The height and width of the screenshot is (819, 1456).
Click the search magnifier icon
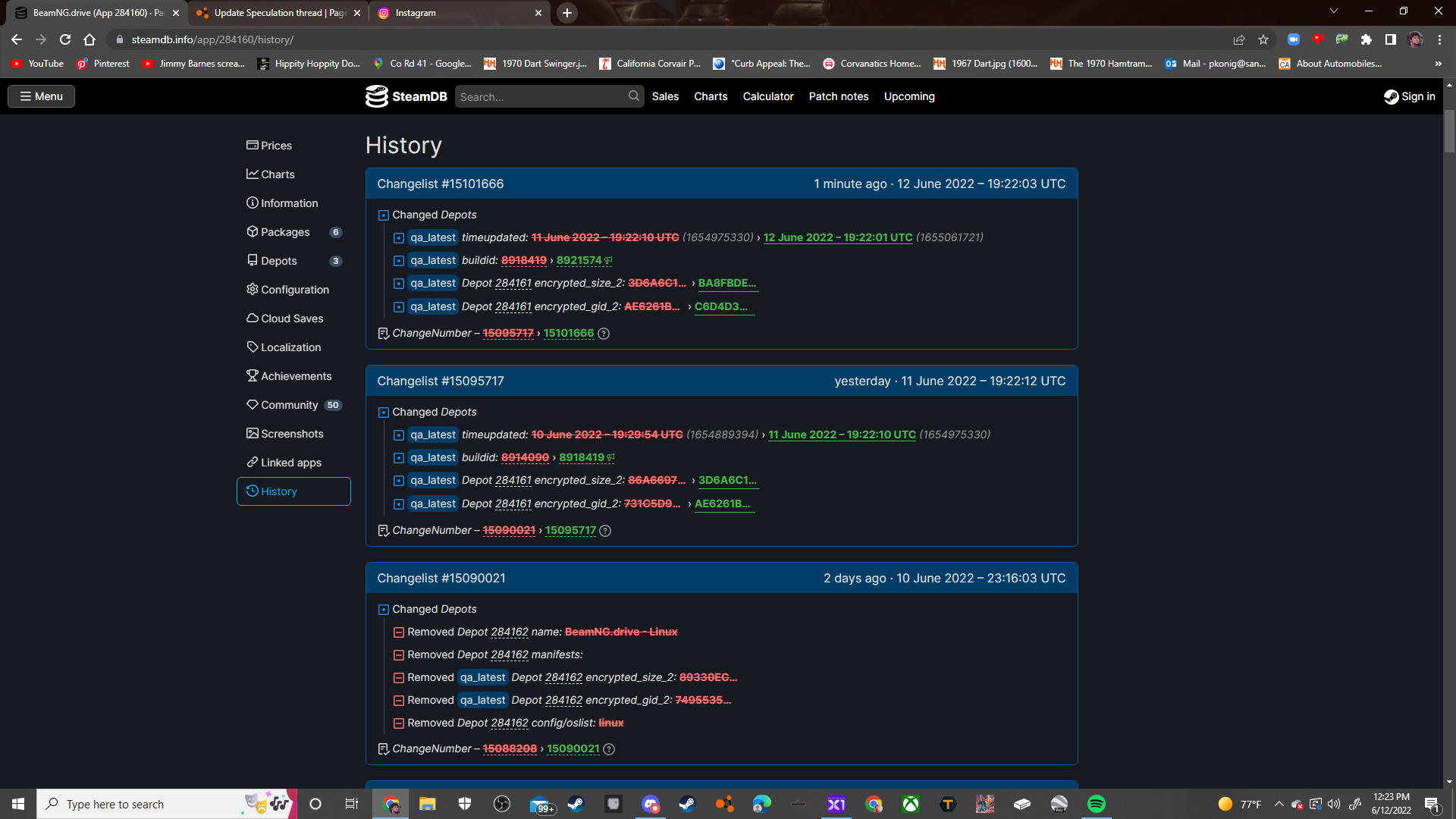click(633, 96)
